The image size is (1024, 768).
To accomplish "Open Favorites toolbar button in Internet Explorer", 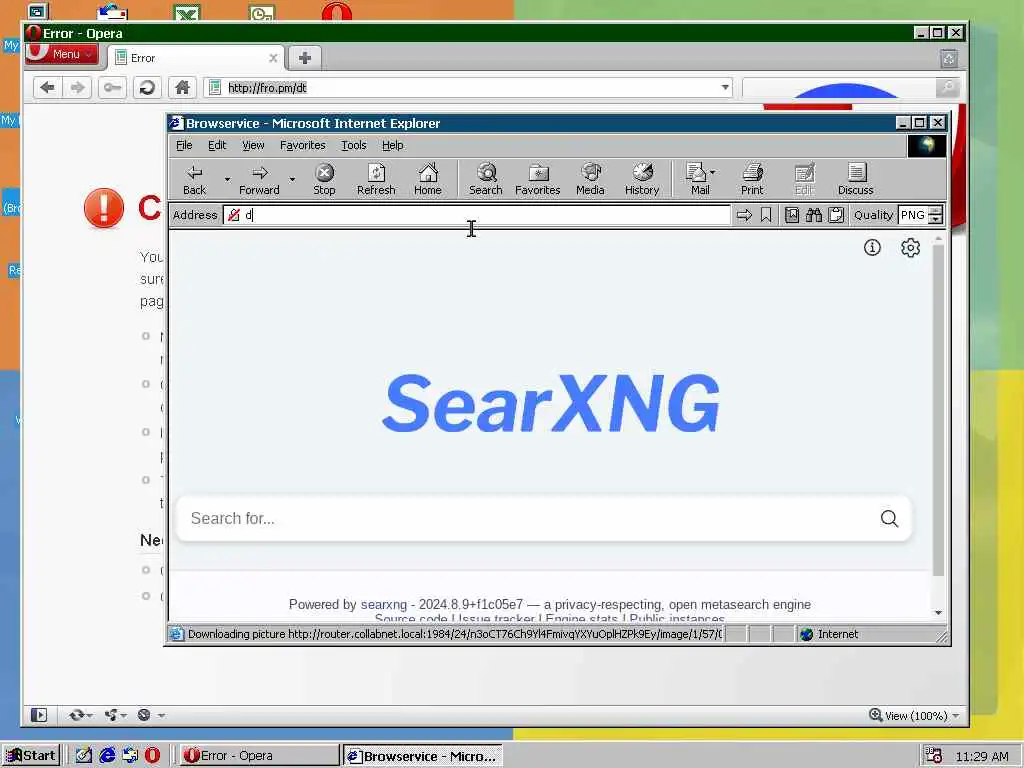I will coord(537,180).
